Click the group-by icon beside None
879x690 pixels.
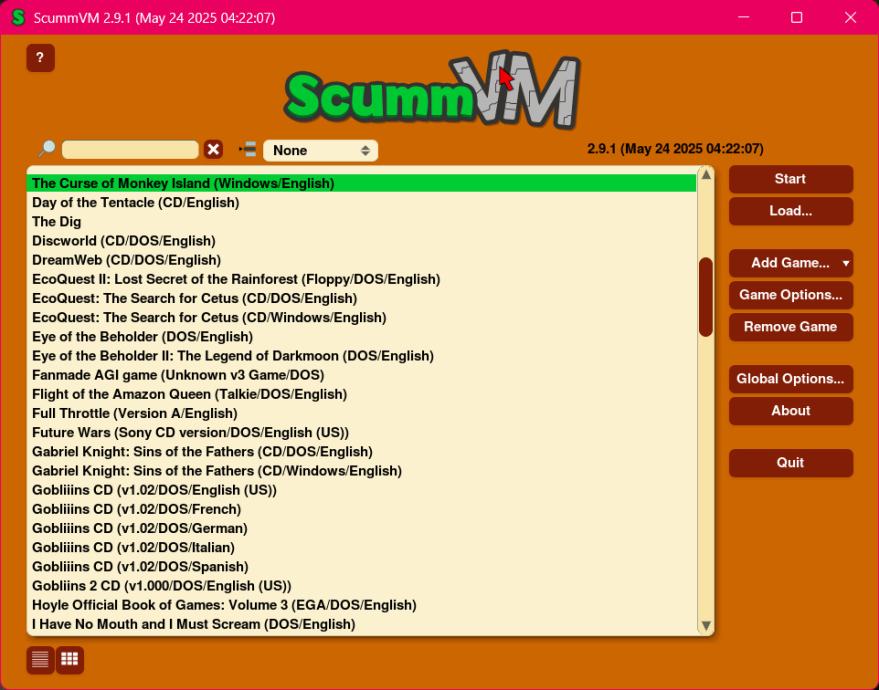point(248,150)
